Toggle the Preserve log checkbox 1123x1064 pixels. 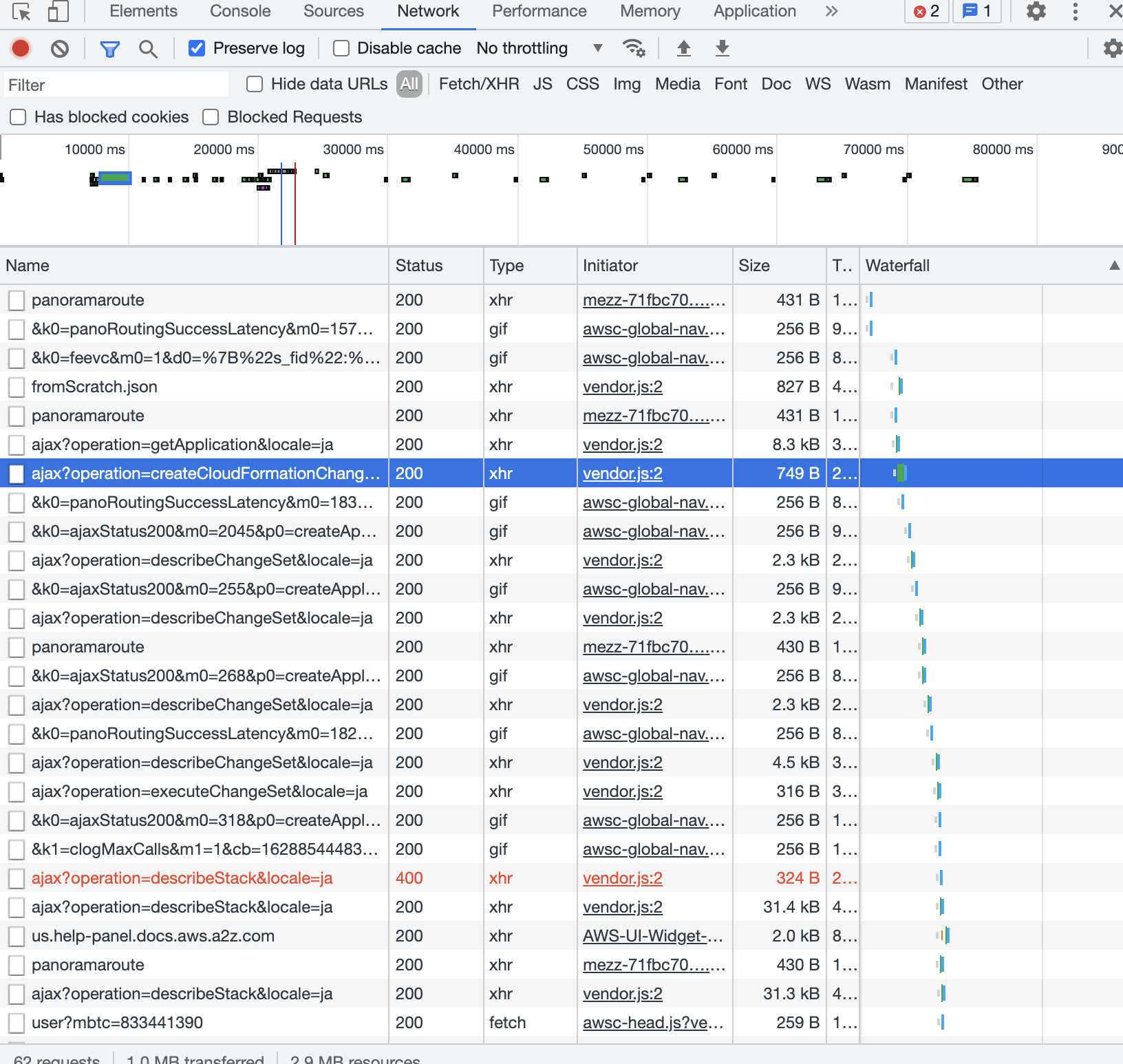197,48
